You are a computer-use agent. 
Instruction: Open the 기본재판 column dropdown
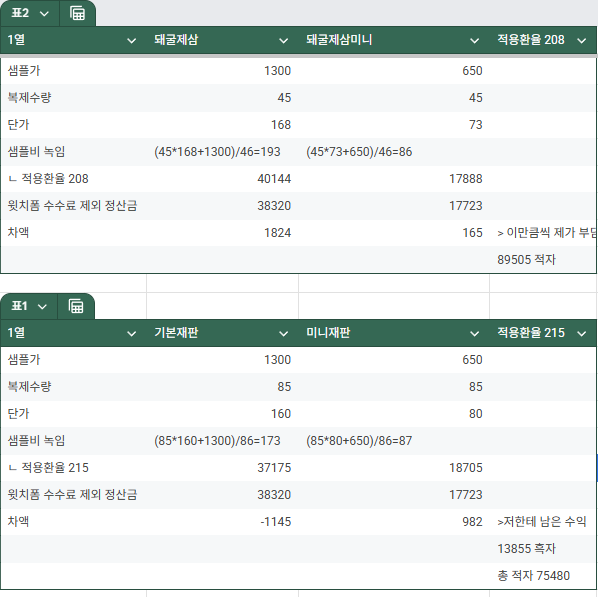point(283,334)
